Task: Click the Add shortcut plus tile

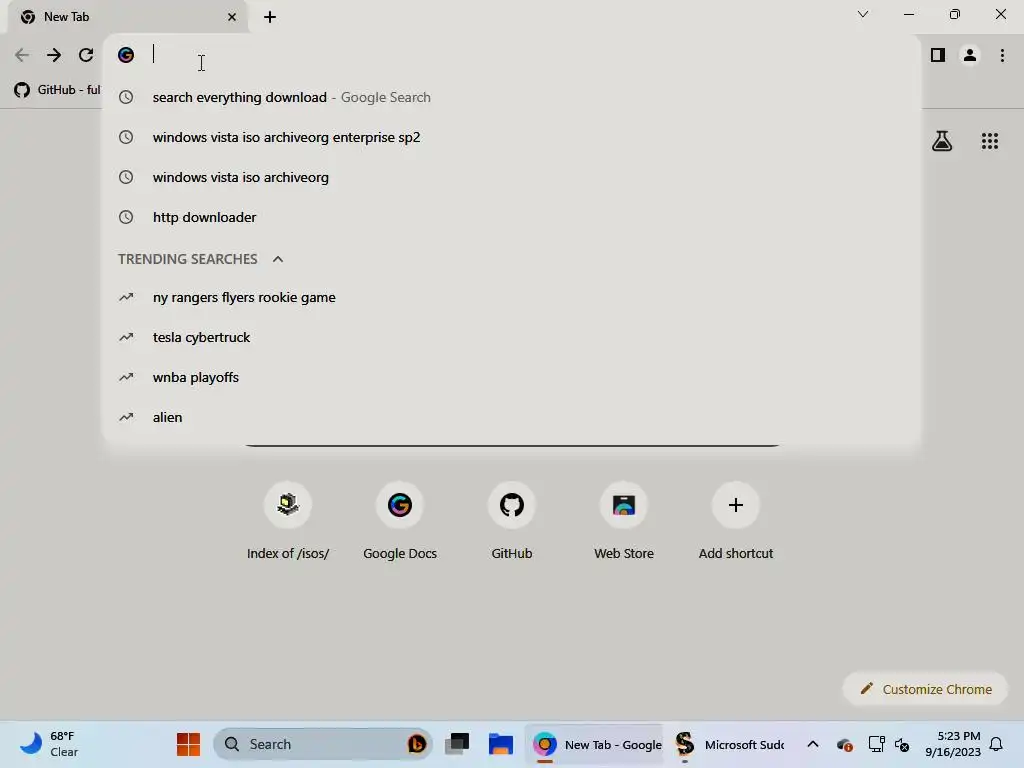Action: pyautogui.click(x=736, y=521)
